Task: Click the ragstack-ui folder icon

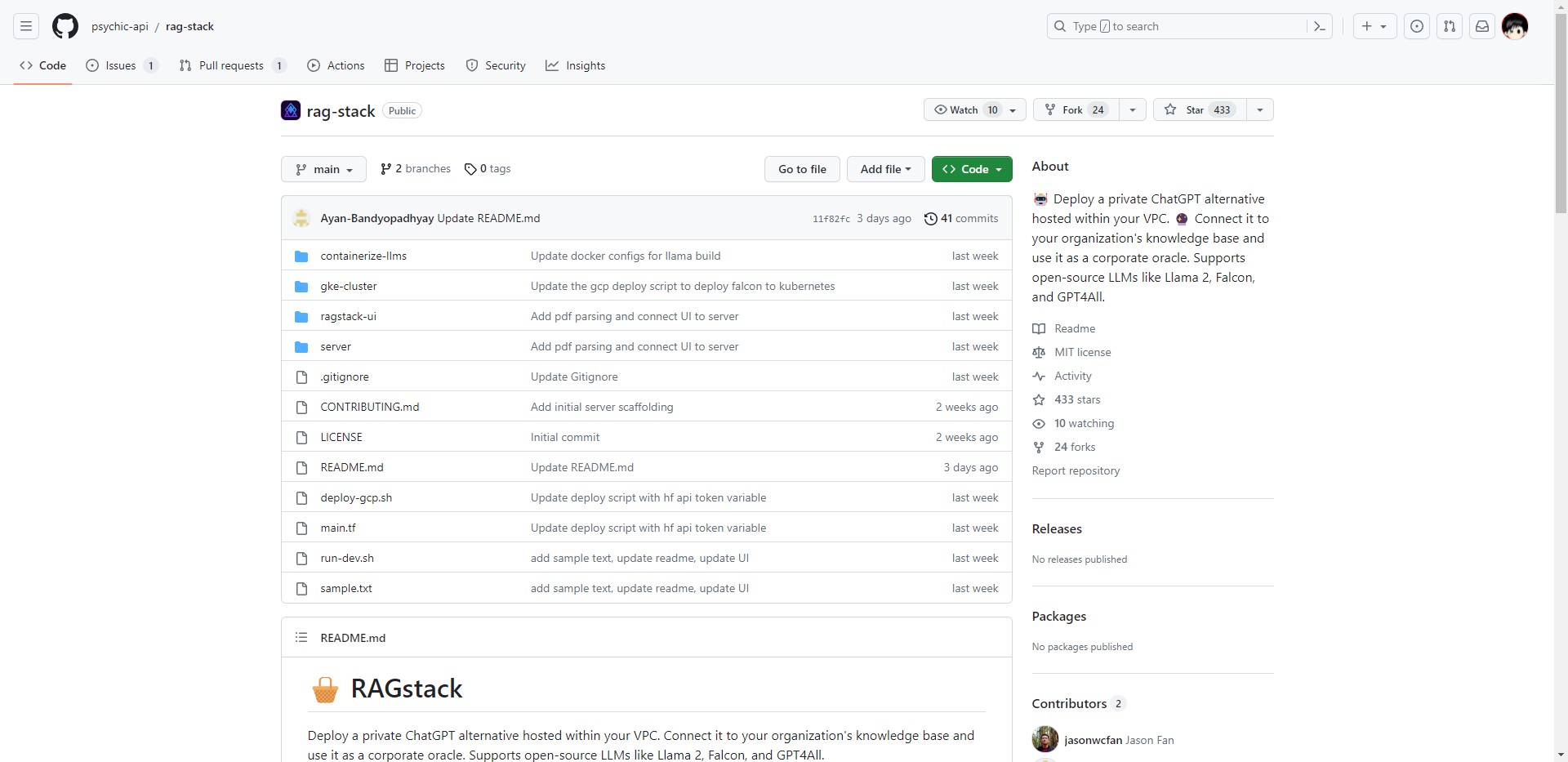Action: point(301,316)
